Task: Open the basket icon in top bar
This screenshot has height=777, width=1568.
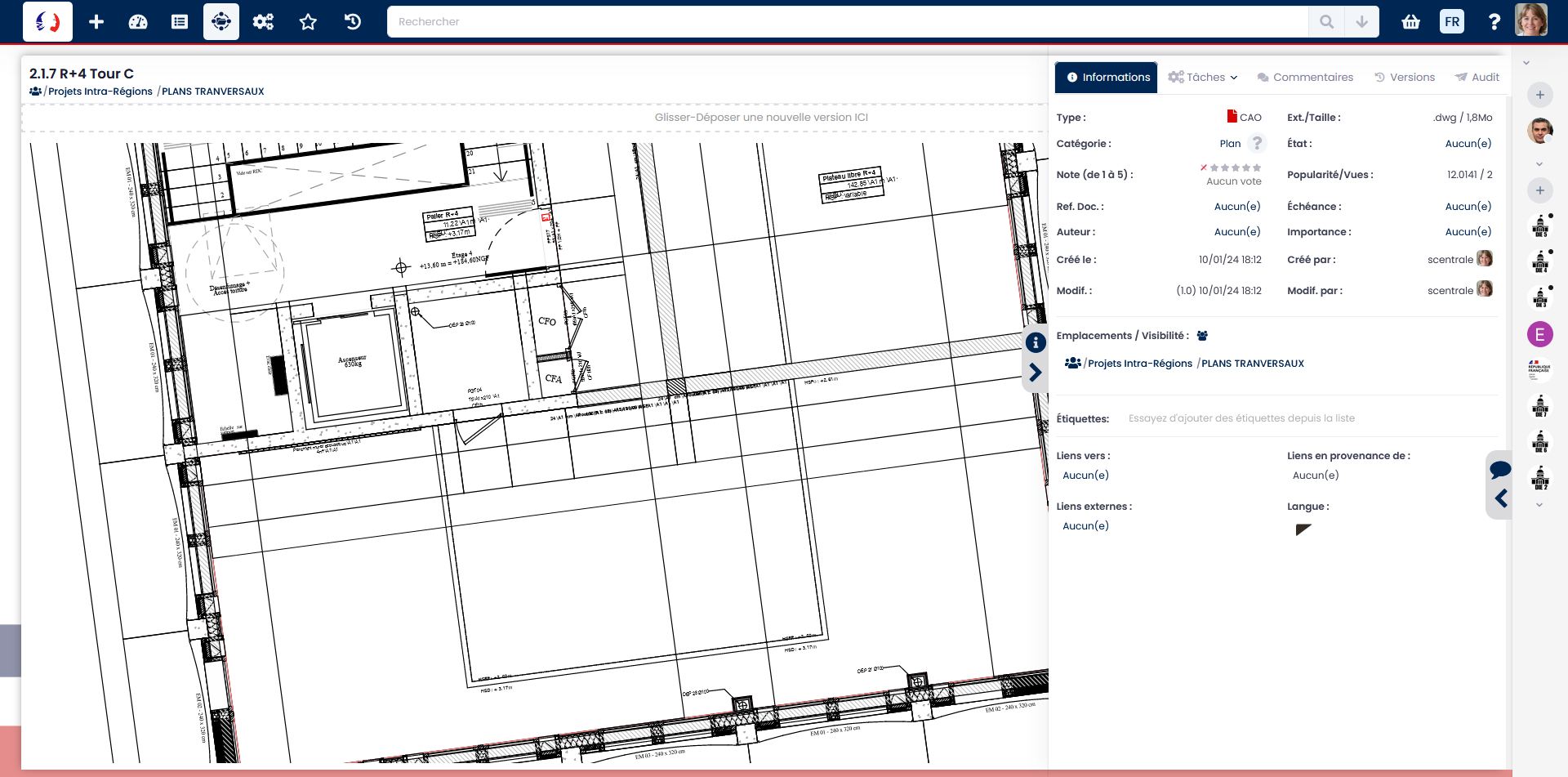Action: 1411,22
